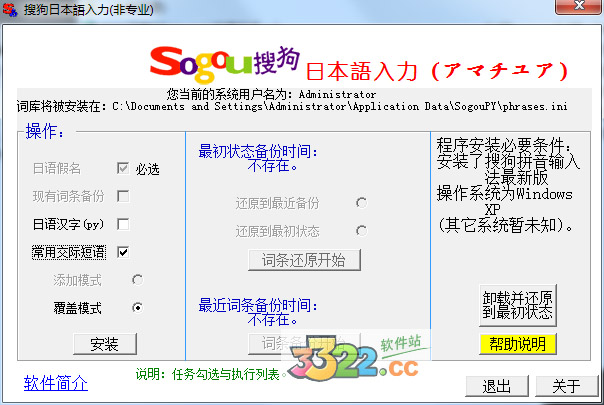Select the 添加模式 radio button
Image resolution: width=604 pixels, height=405 pixels.
point(137,280)
